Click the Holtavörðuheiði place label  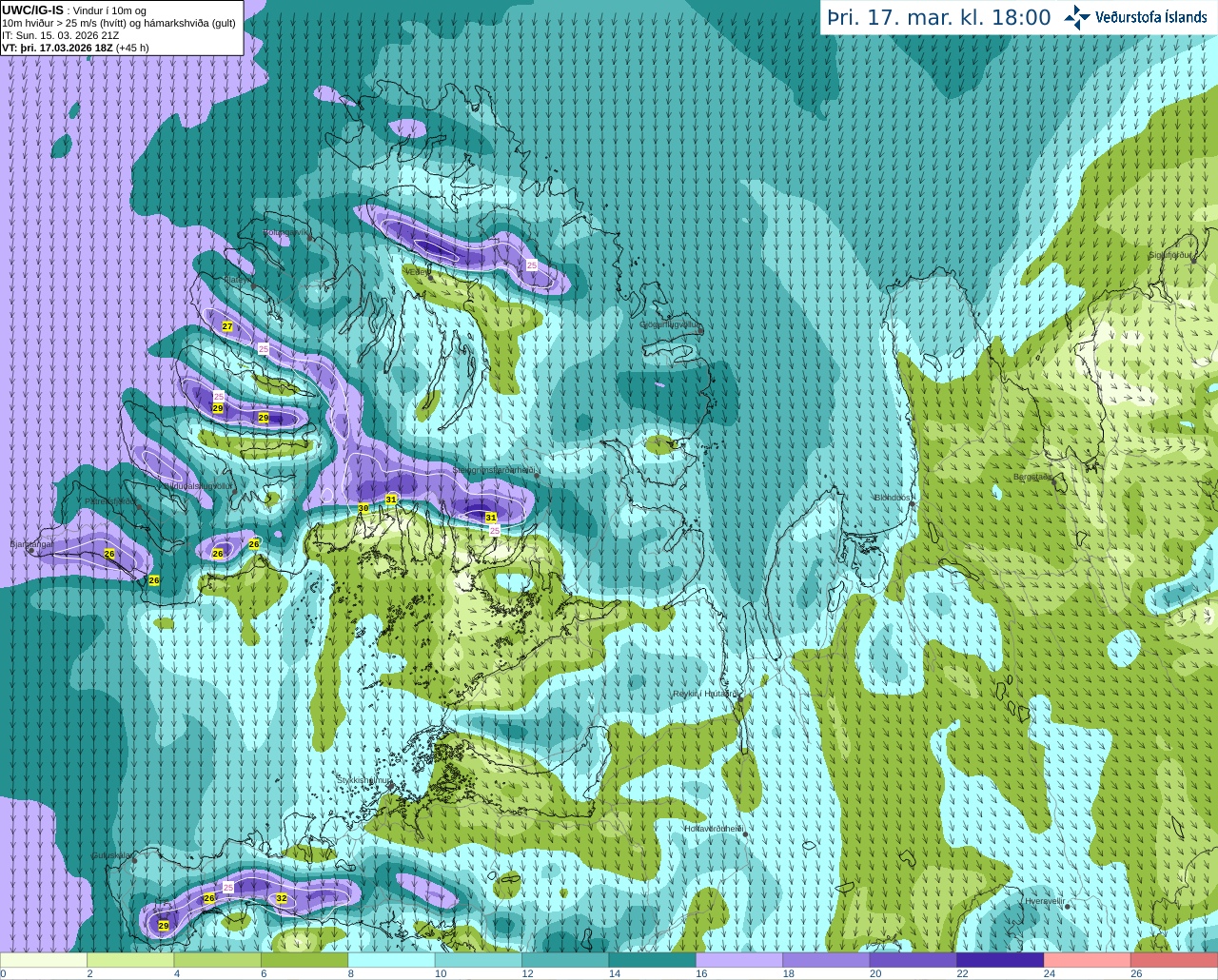pos(713,829)
